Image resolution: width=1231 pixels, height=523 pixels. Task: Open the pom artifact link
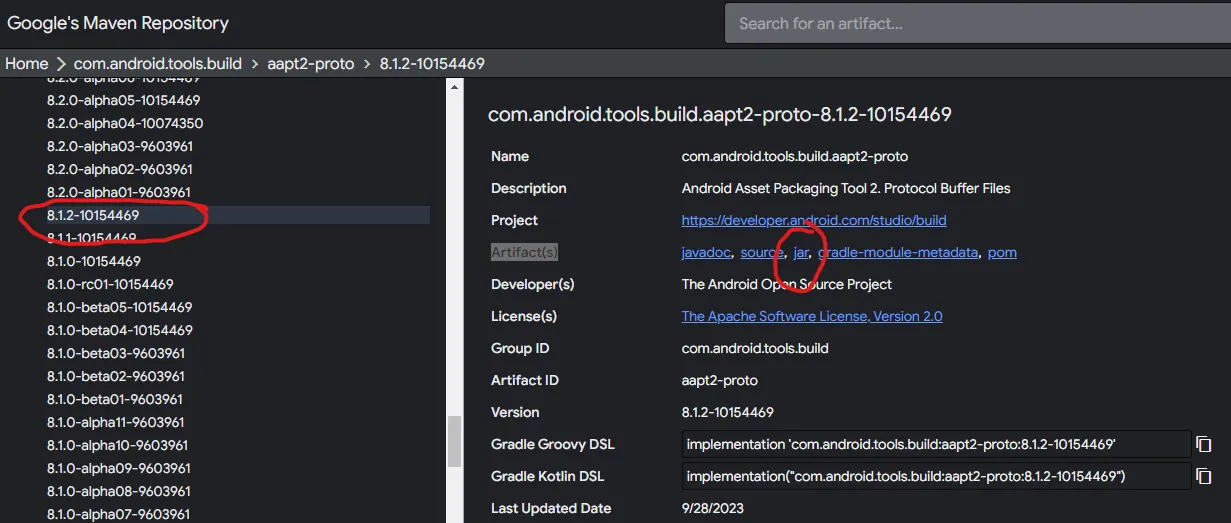point(1002,252)
